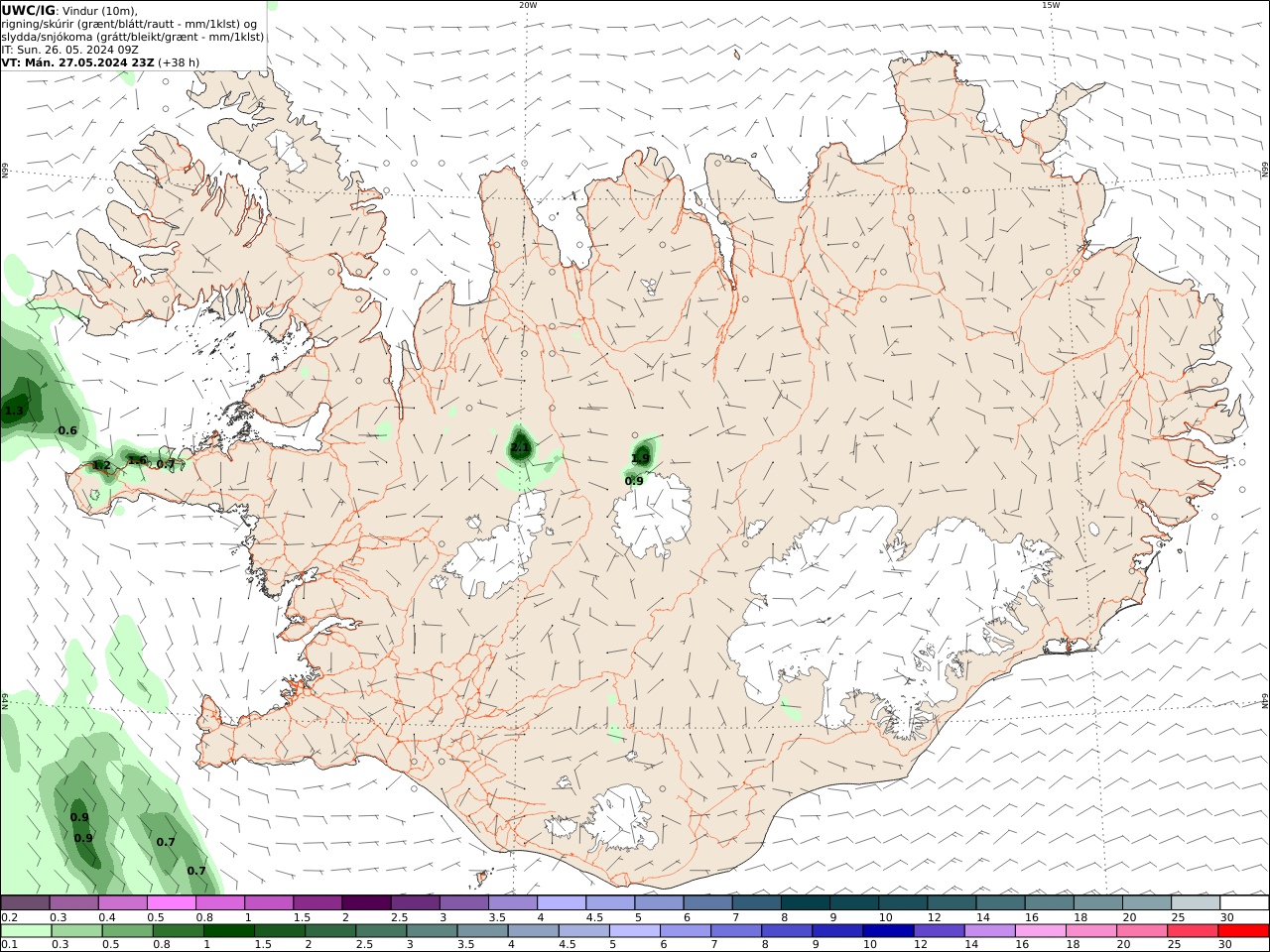Click the 0.6 precipitation value label

tap(67, 430)
